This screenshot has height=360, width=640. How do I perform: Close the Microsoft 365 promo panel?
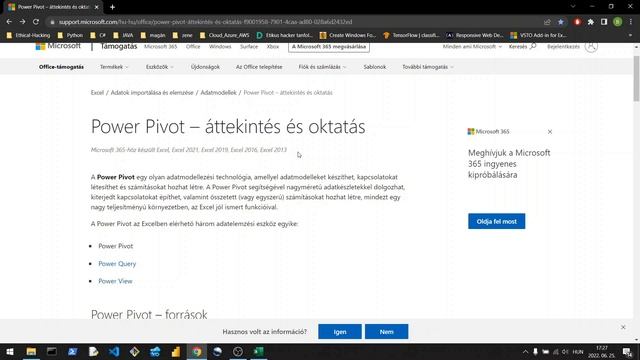pos(550,131)
